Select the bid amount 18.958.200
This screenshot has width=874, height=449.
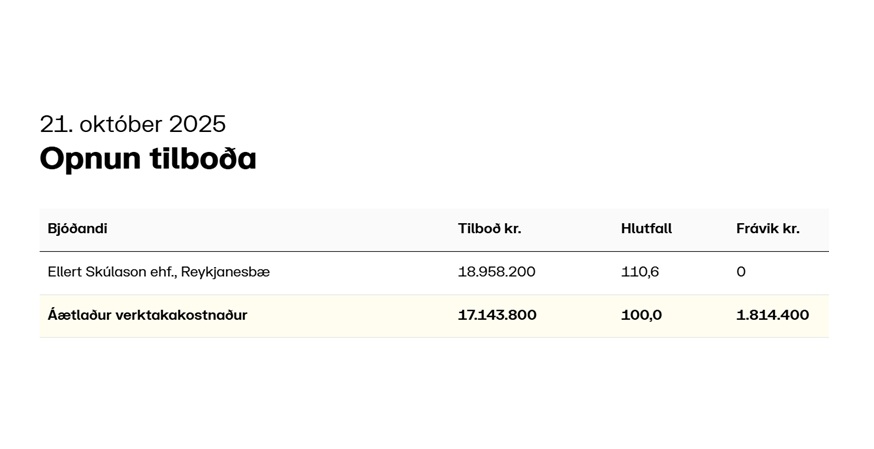point(496,272)
